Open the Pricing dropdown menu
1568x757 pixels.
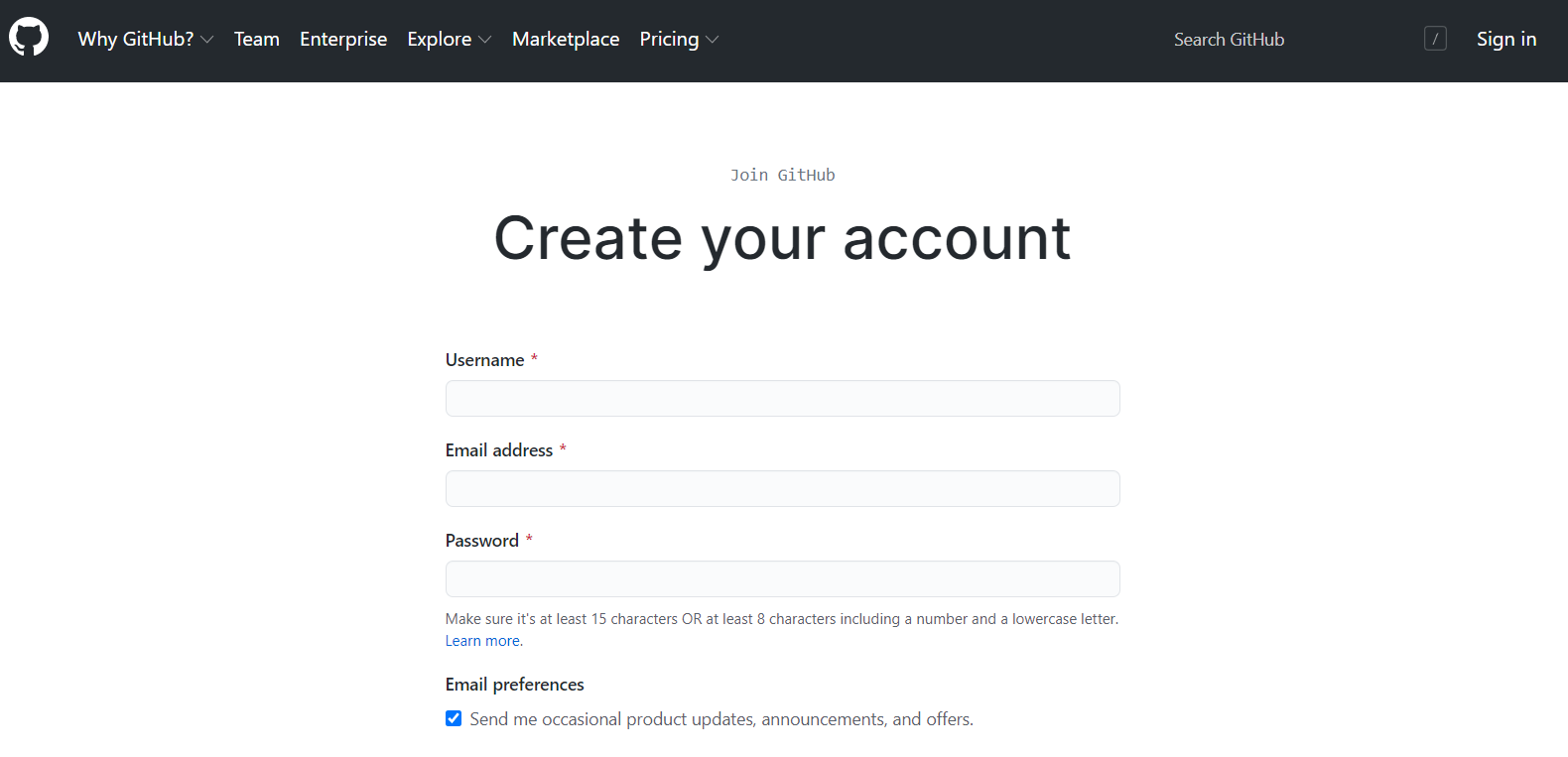(x=679, y=39)
